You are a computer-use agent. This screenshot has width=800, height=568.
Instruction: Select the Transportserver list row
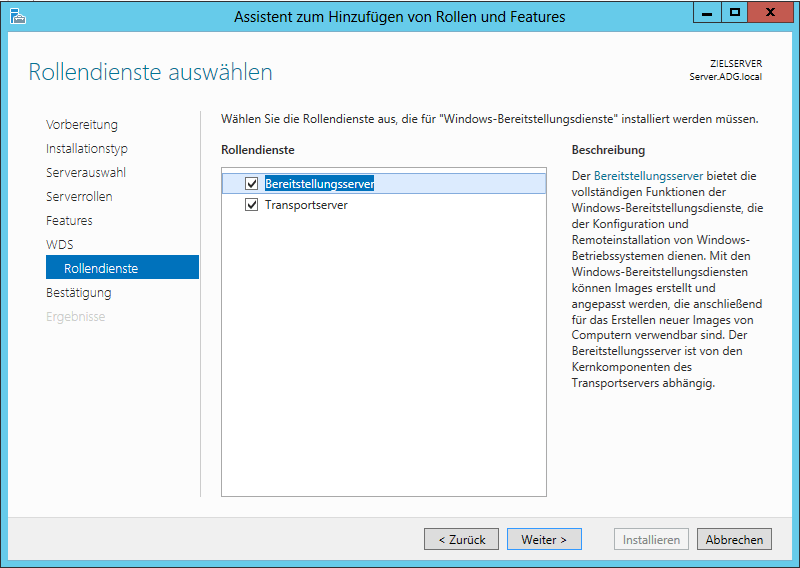pos(384,205)
